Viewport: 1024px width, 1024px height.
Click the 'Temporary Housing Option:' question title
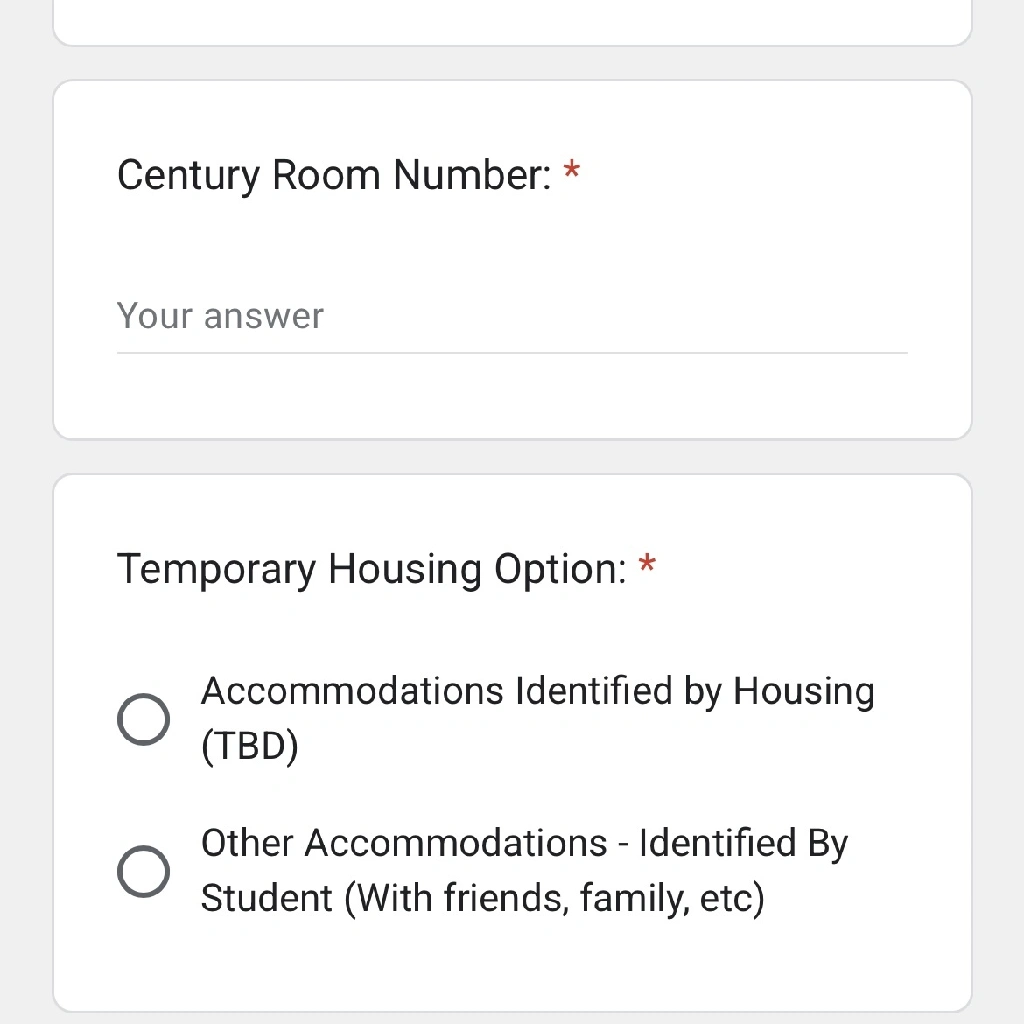coord(372,569)
